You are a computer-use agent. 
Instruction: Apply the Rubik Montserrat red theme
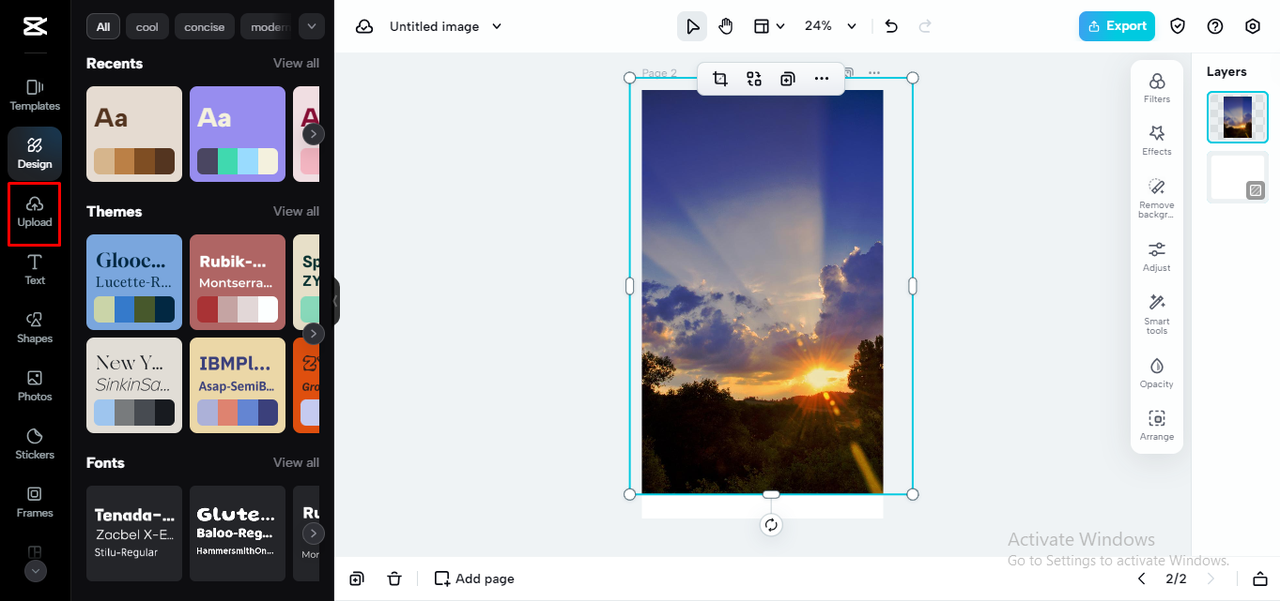(238, 282)
